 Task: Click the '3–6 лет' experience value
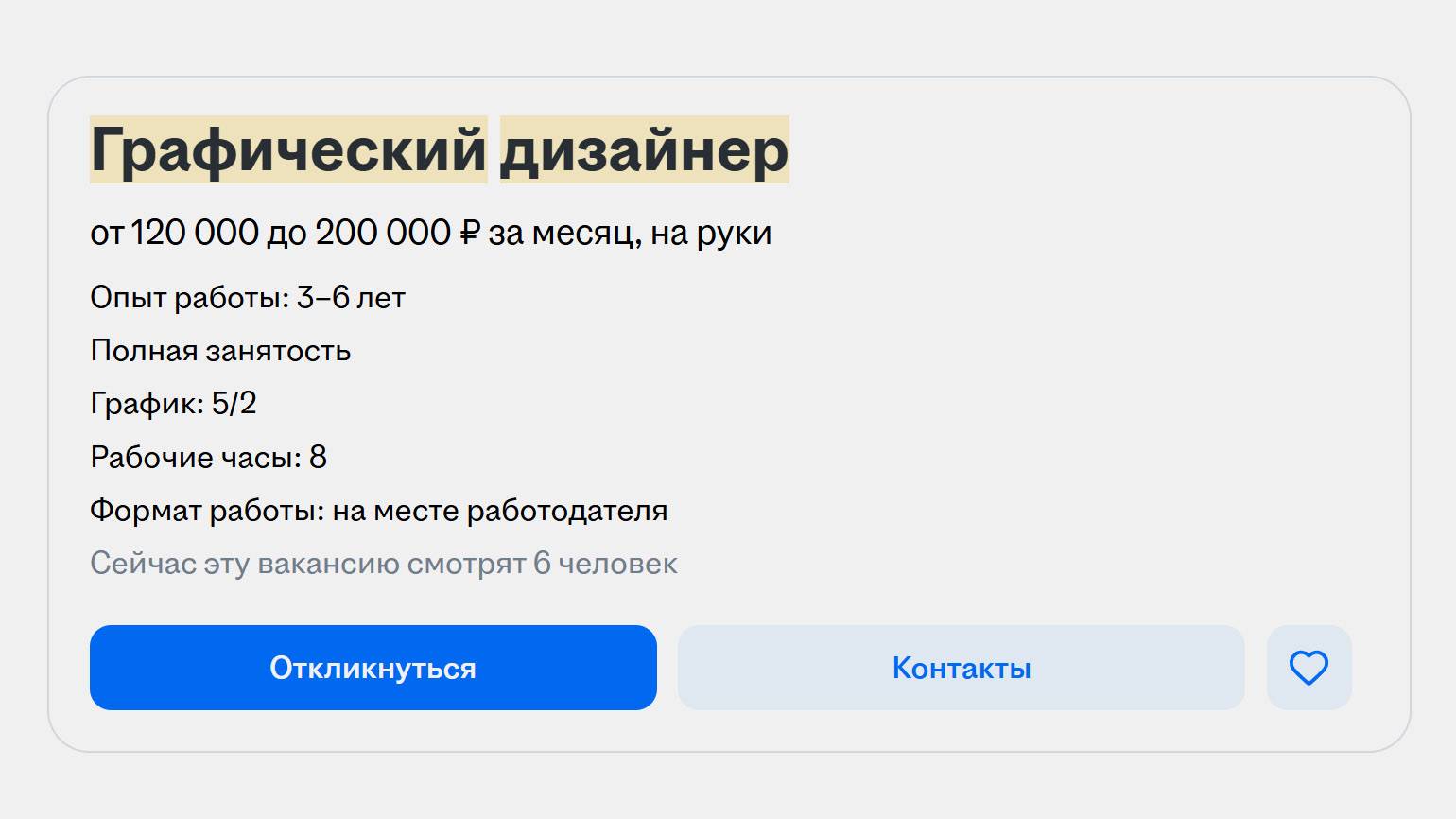point(351,298)
